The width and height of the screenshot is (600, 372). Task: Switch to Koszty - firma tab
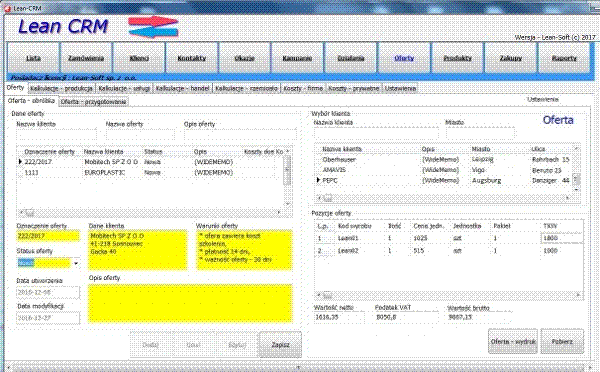coord(303,88)
